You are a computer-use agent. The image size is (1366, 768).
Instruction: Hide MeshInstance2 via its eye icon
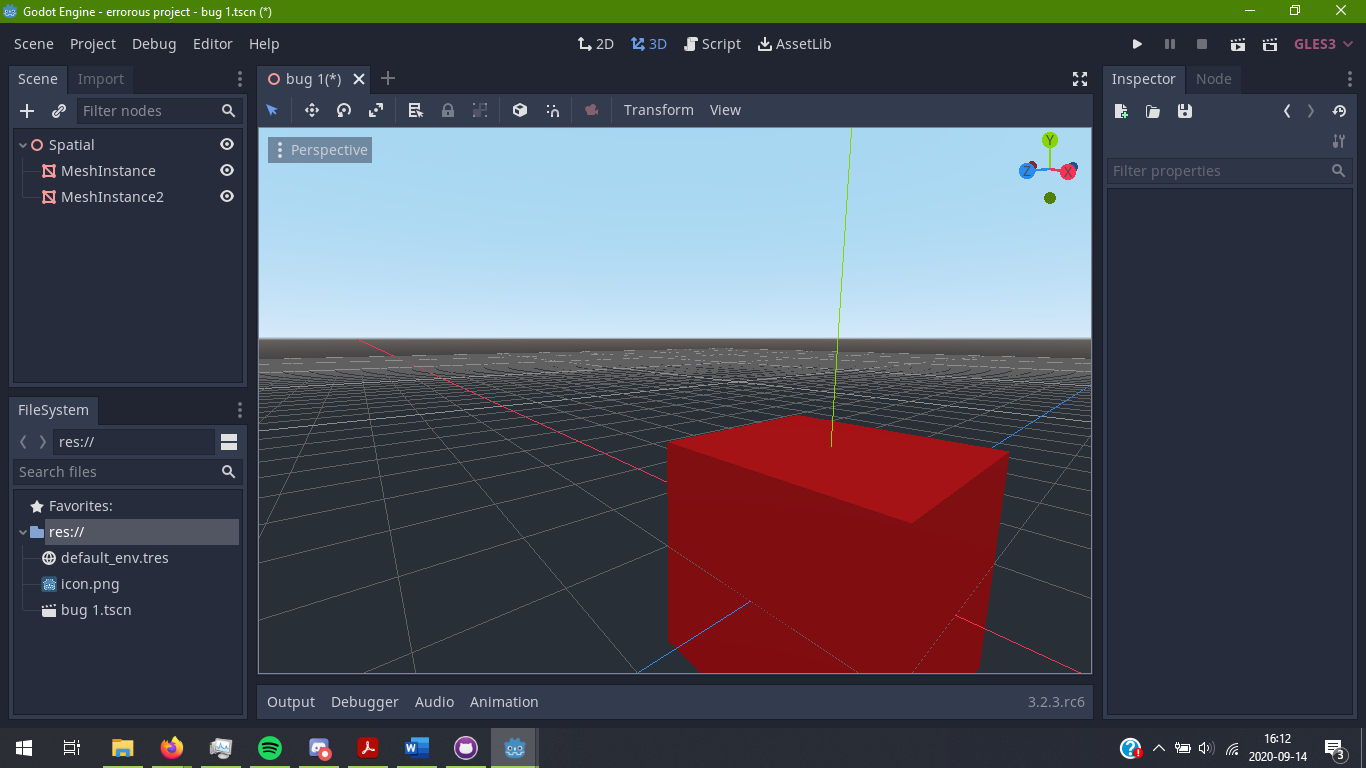[x=227, y=197]
